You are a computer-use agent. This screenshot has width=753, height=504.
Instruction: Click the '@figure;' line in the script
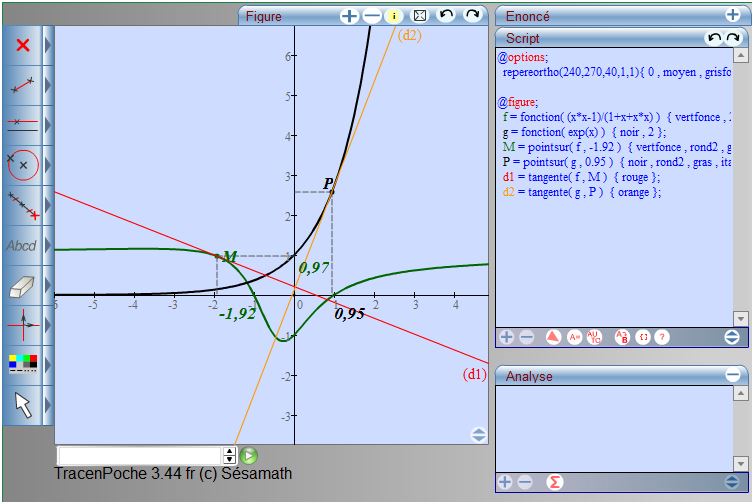518,102
